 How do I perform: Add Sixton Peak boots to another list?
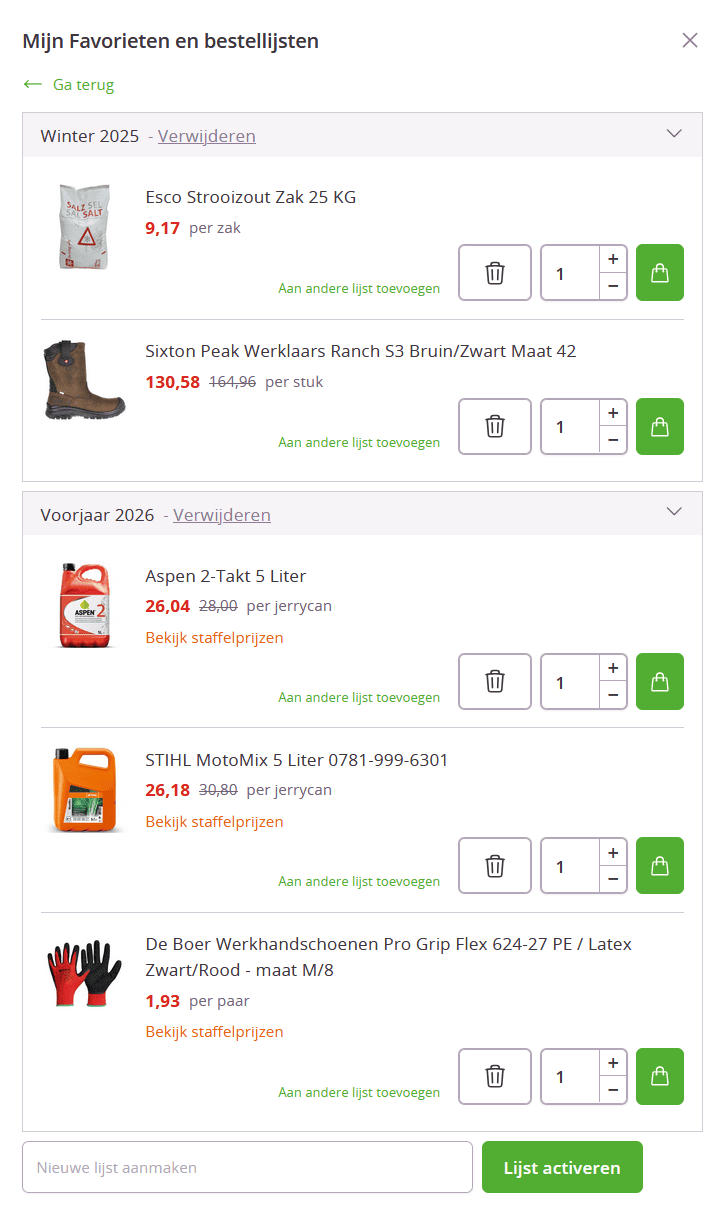tap(359, 443)
